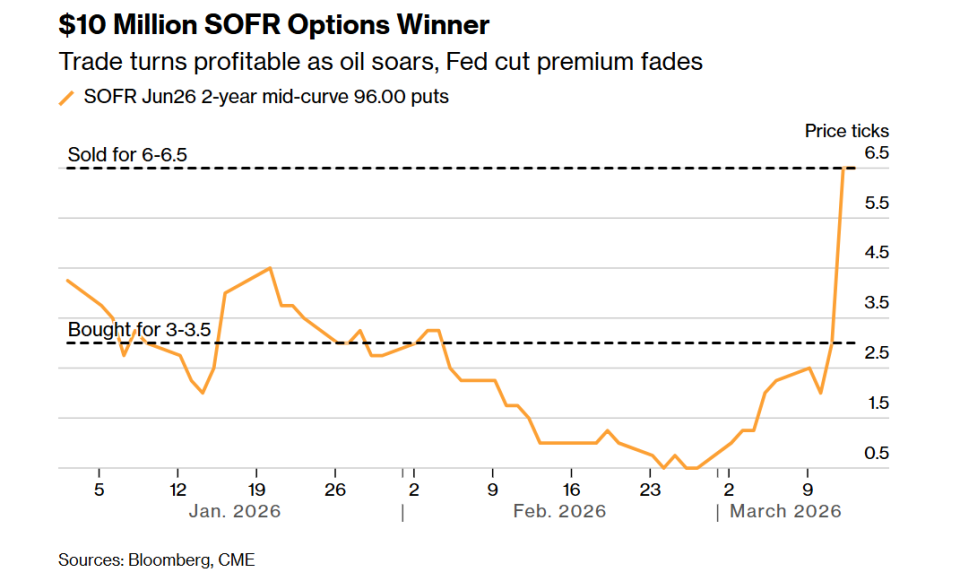Click the date tick labeled 23
Image resolution: width=960 pixels, height=581 pixels.
click(x=650, y=490)
